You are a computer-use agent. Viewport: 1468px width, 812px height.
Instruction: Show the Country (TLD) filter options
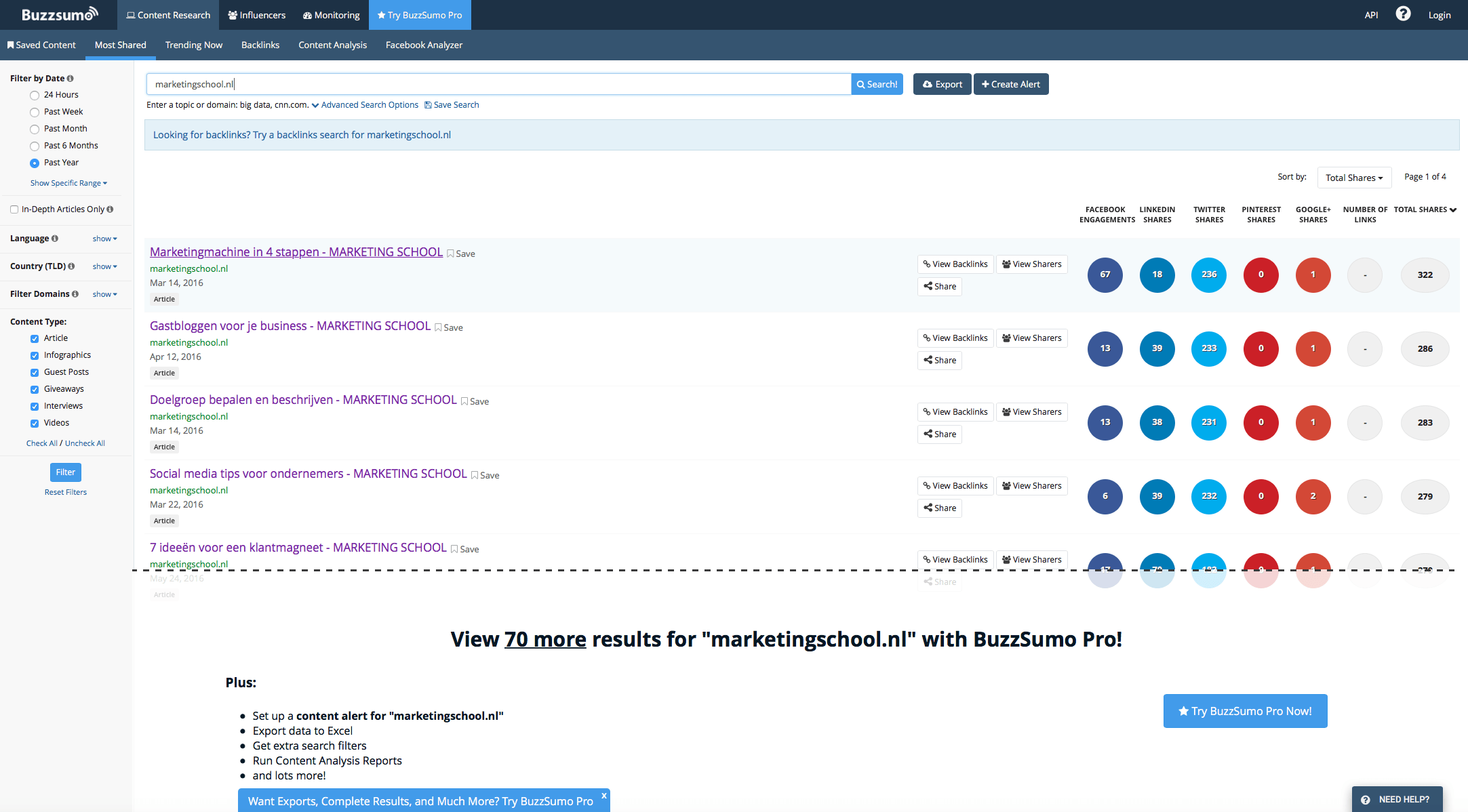tap(105, 266)
